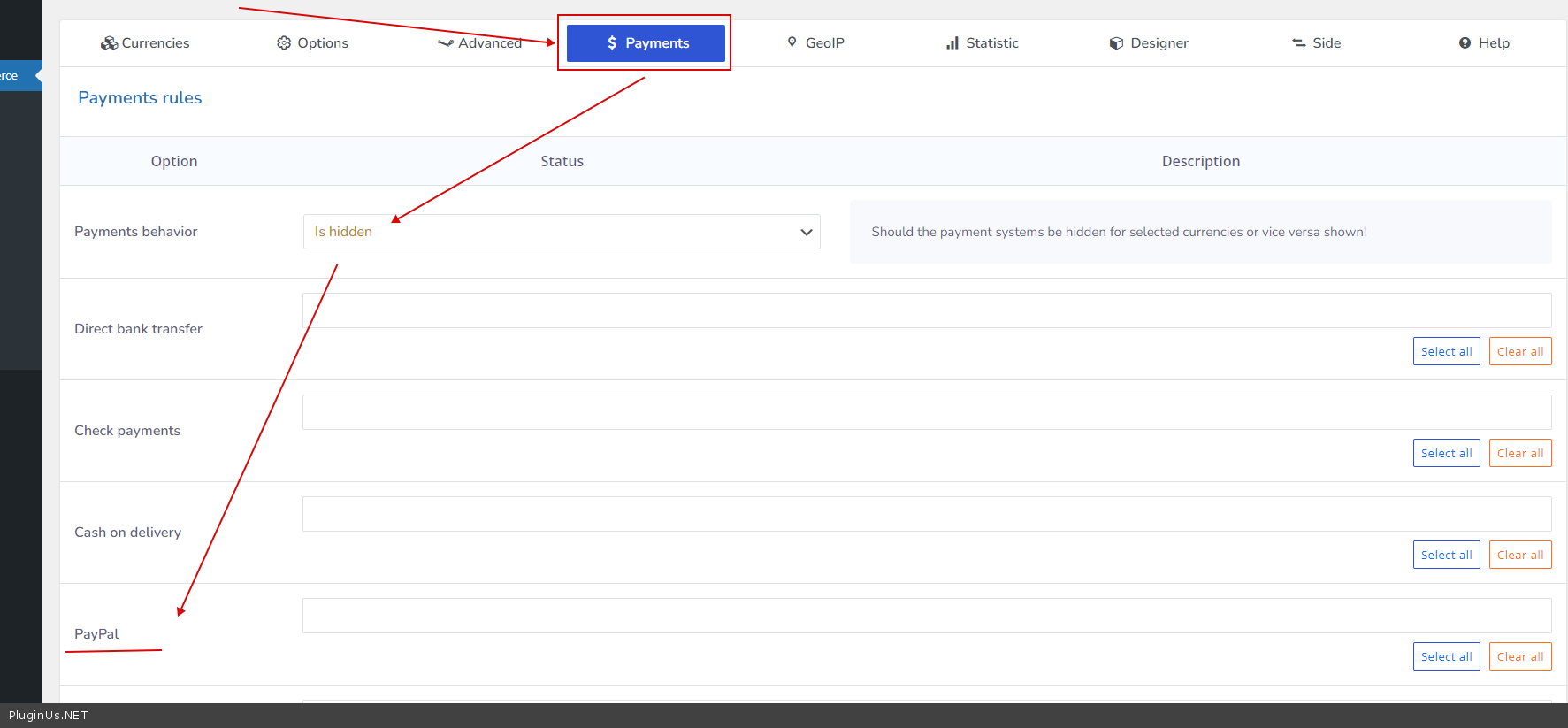Screen dimensions: 1568x728
Task: Click the Currencies tab coins icon
Action: point(109,43)
